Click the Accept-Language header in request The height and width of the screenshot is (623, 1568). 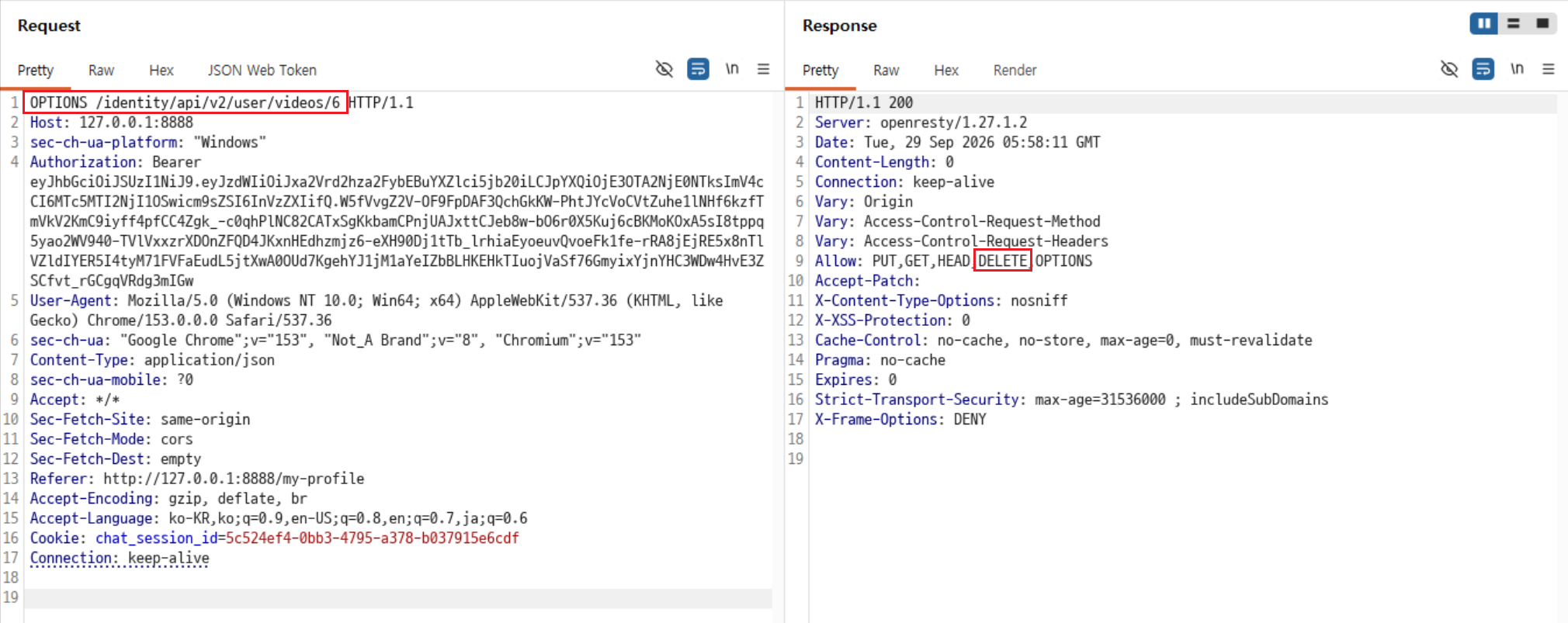[x=279, y=518]
